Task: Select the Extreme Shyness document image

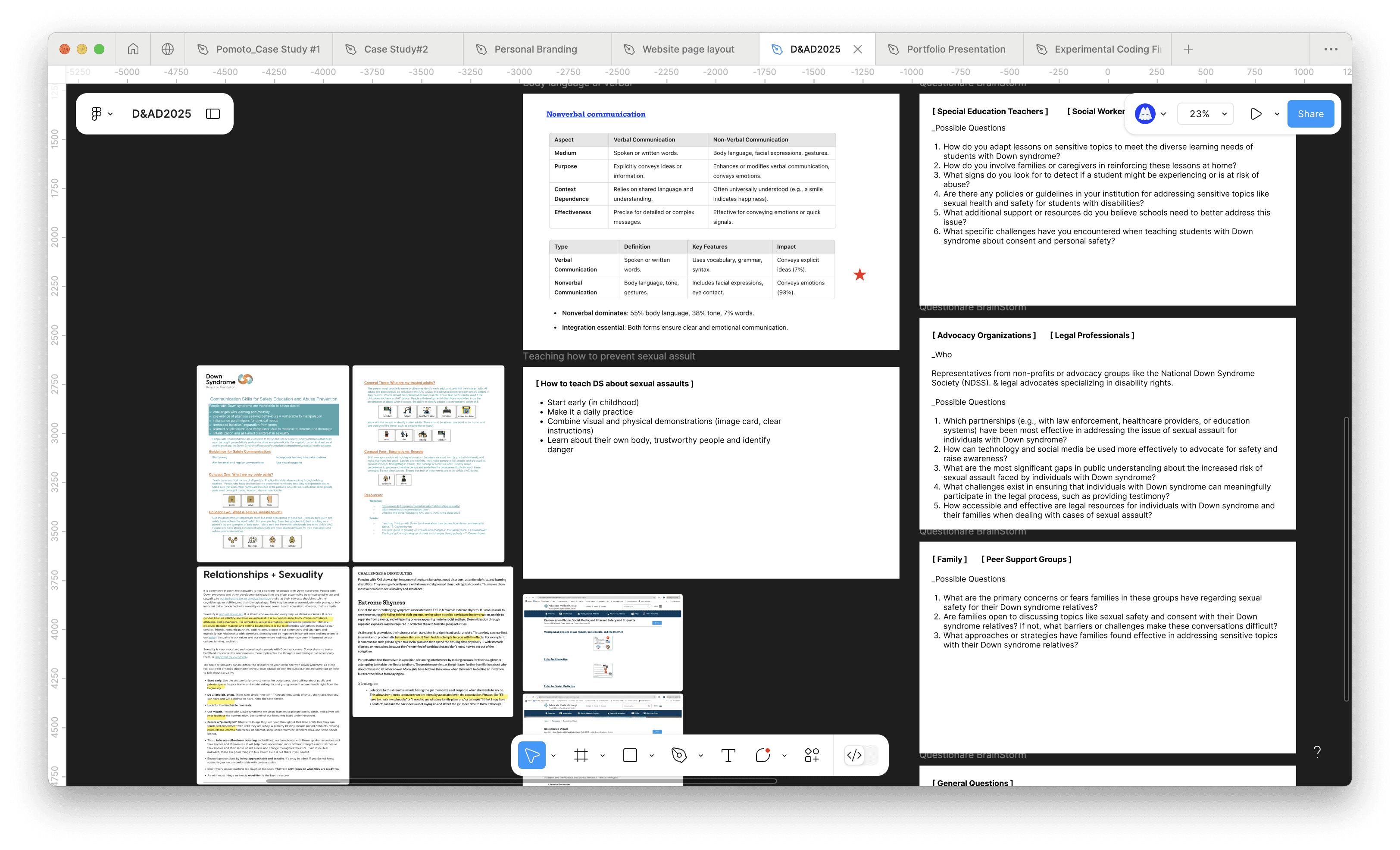Action: [432, 641]
